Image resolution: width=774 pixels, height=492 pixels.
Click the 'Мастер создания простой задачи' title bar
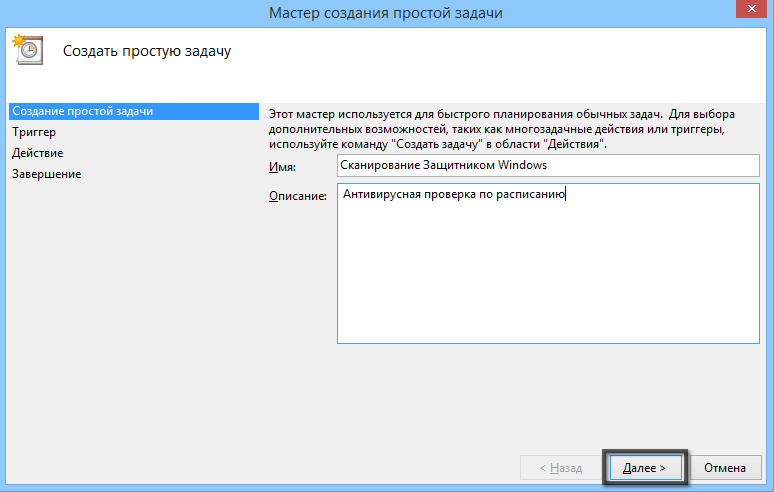[386, 12]
